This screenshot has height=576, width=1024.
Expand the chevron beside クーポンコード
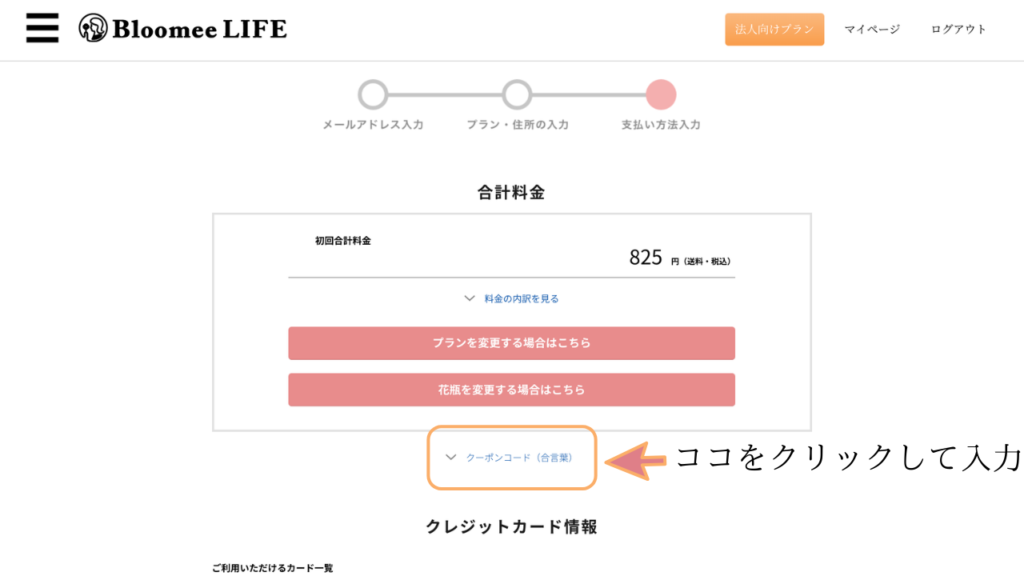click(x=451, y=457)
